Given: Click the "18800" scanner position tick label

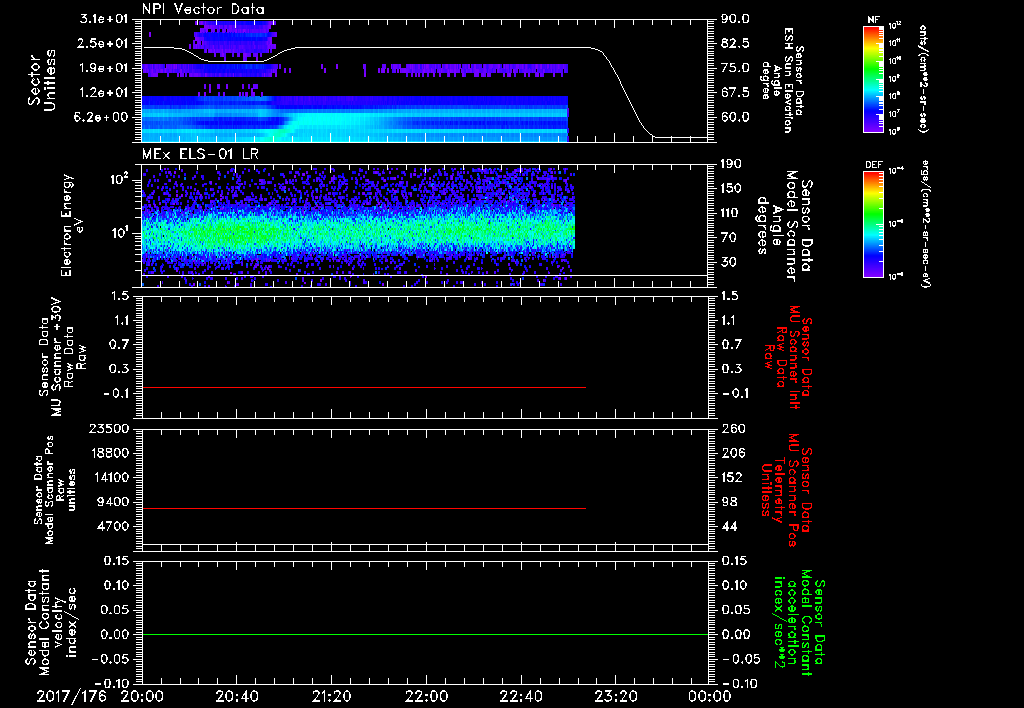Looking at the screenshot, I should click(112, 453).
